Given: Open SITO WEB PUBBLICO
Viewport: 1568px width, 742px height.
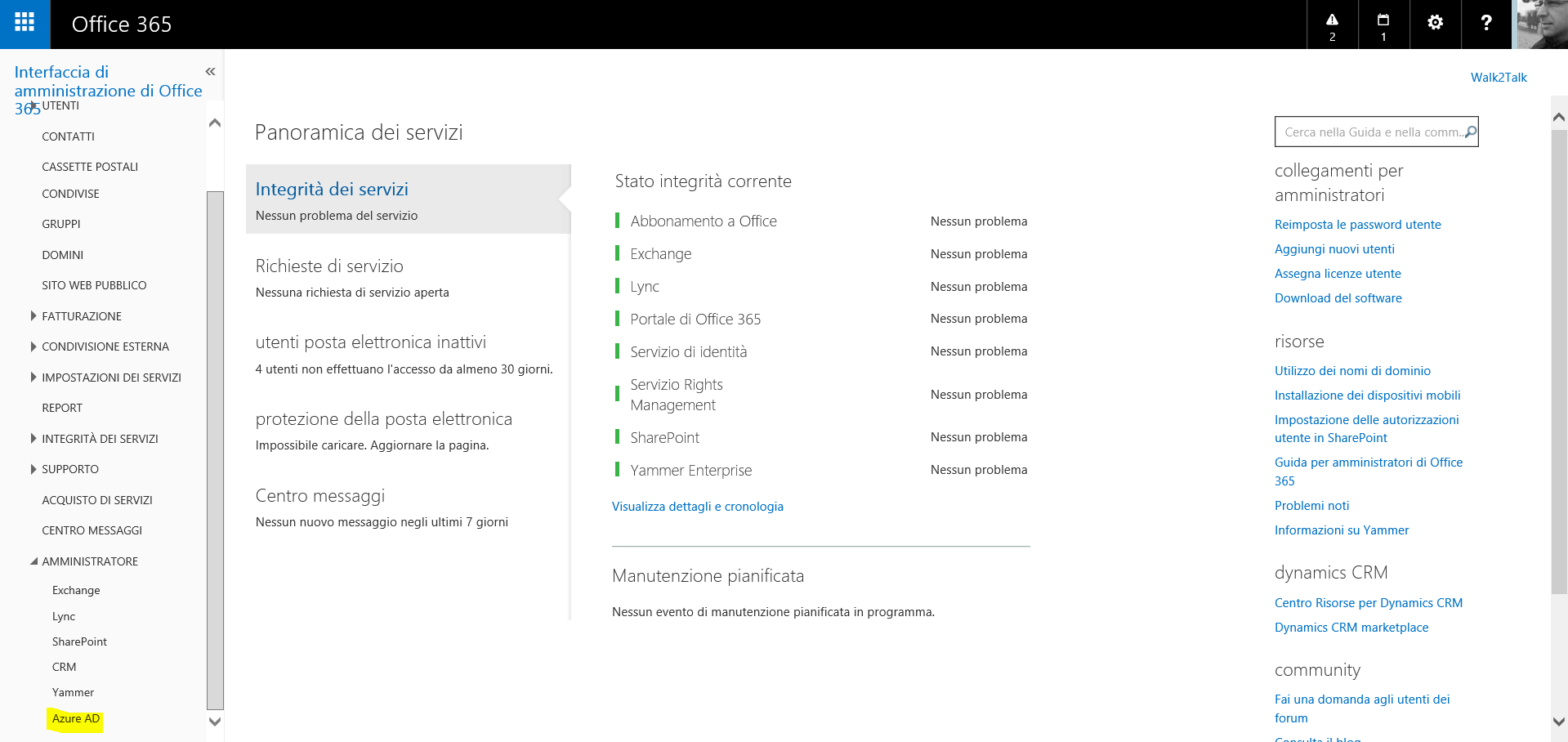Looking at the screenshot, I should [94, 285].
